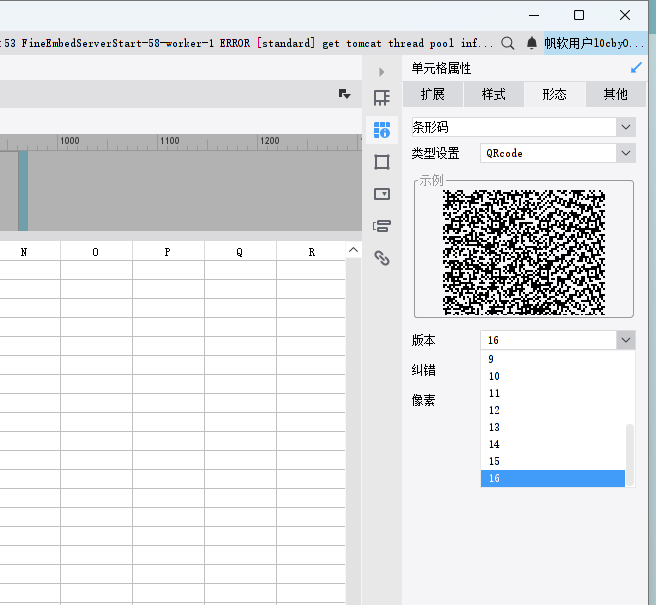656x605 pixels.
Task: Switch to the 扩展 tab
Action: click(433, 95)
